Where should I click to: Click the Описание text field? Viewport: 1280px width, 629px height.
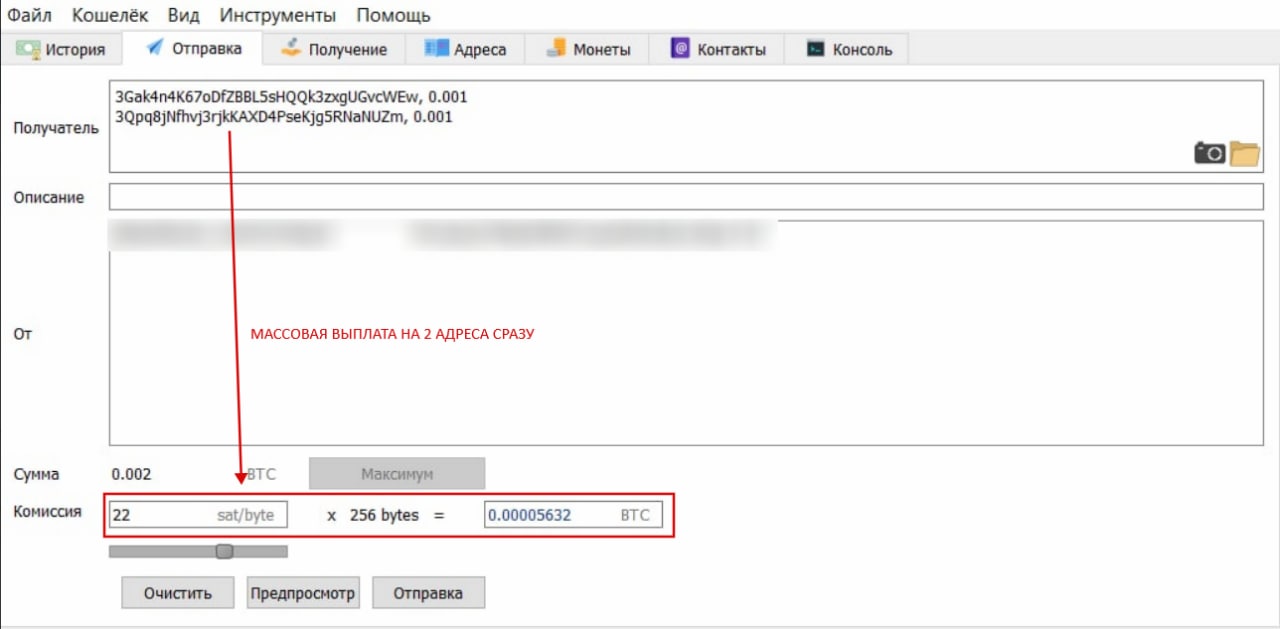(686, 197)
